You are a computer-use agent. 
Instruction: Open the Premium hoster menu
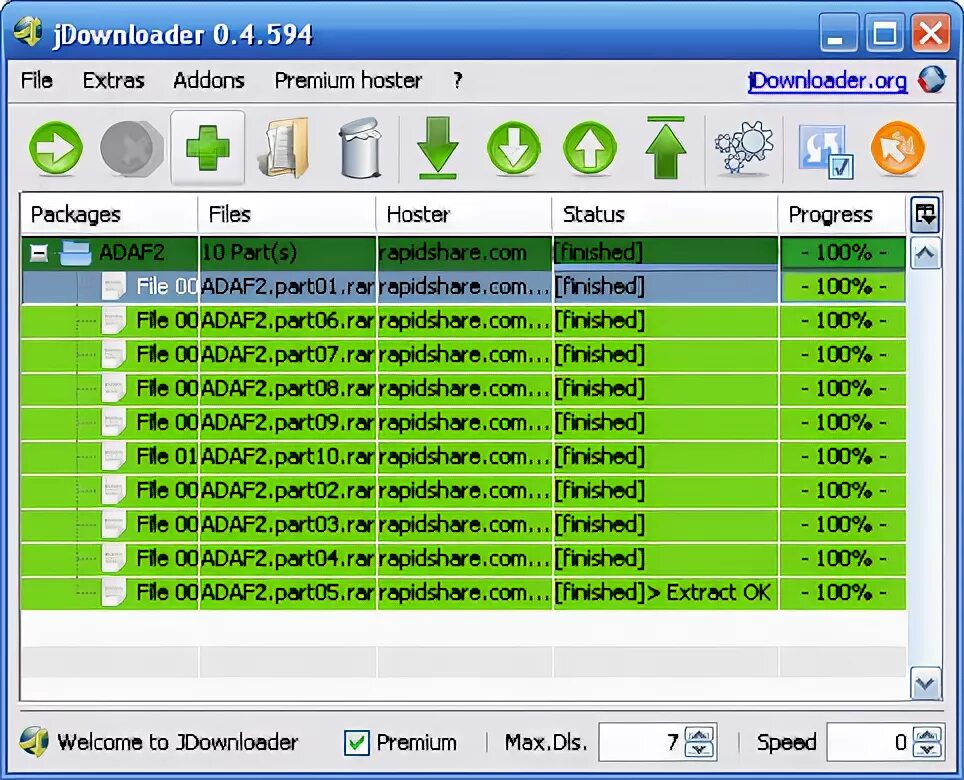348,80
